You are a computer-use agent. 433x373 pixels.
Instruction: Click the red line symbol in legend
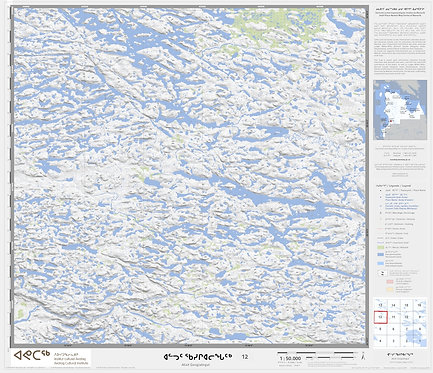(380, 229)
